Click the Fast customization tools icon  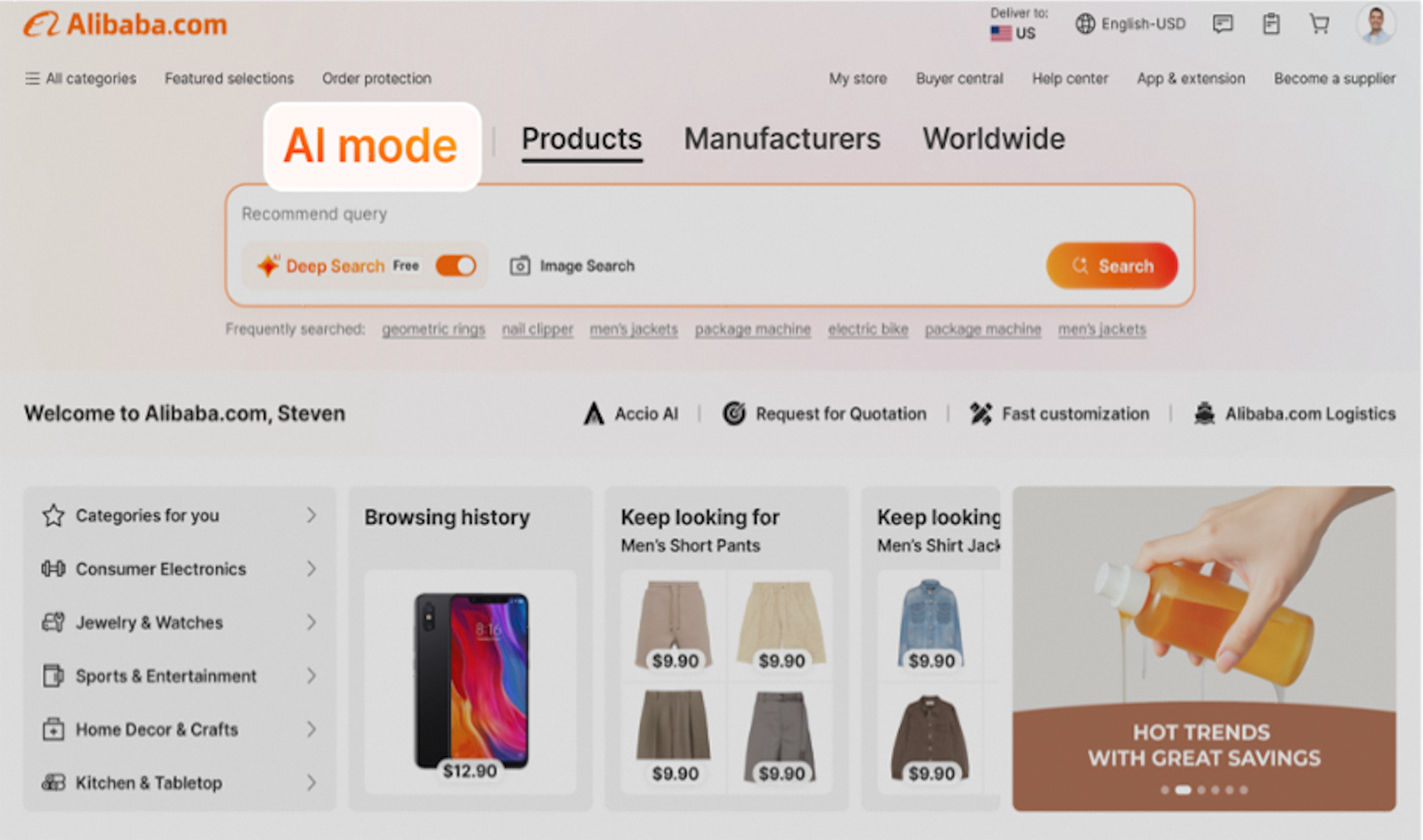point(981,414)
